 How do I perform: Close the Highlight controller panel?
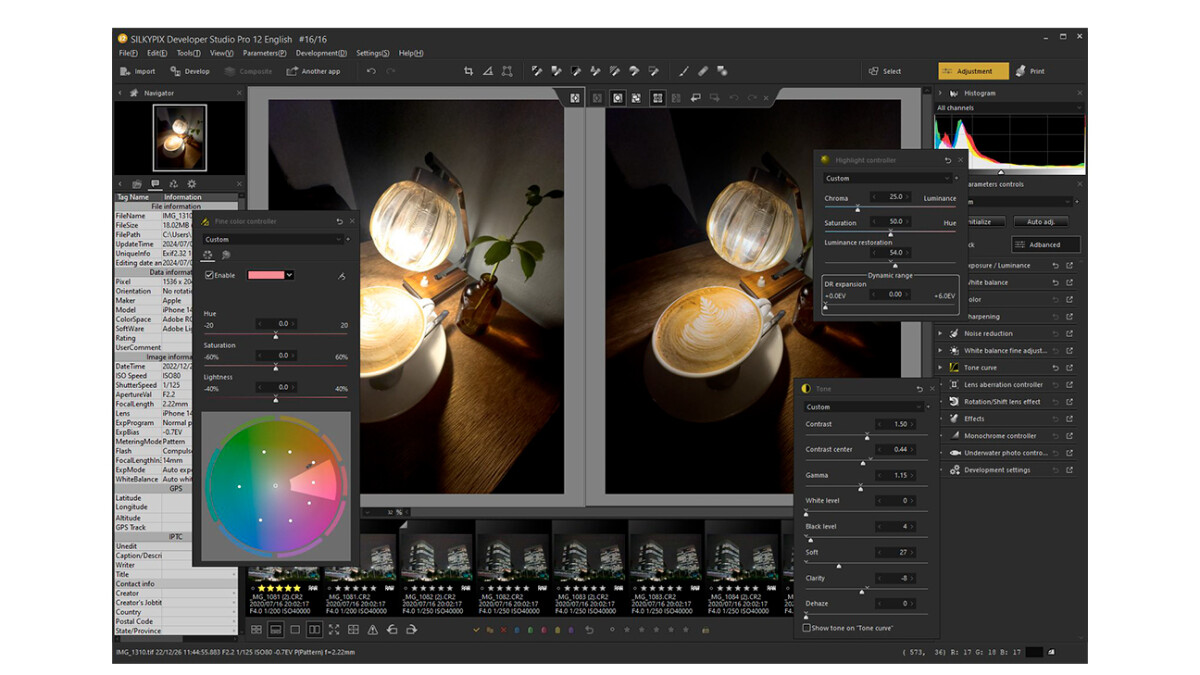click(x=961, y=160)
